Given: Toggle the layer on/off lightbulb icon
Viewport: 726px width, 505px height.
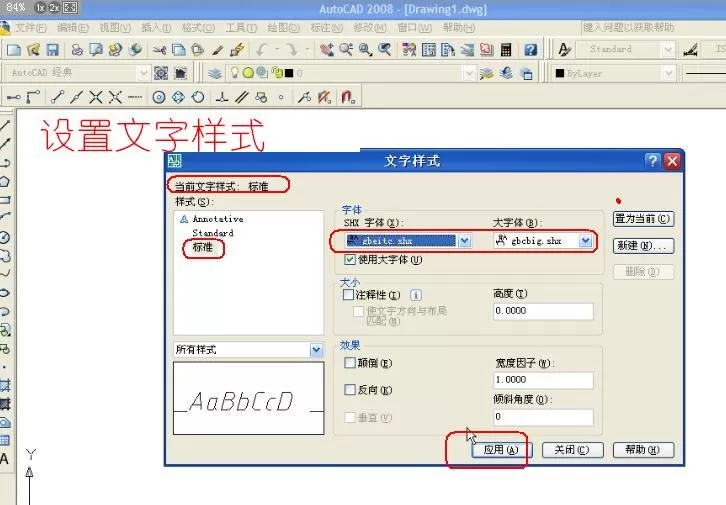Looking at the screenshot, I should point(235,73).
